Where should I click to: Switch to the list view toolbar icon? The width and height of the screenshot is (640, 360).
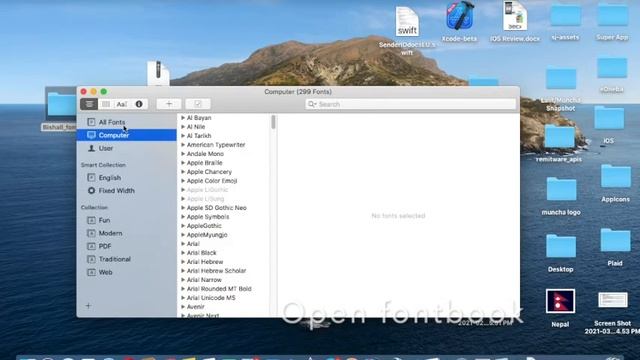click(x=89, y=104)
